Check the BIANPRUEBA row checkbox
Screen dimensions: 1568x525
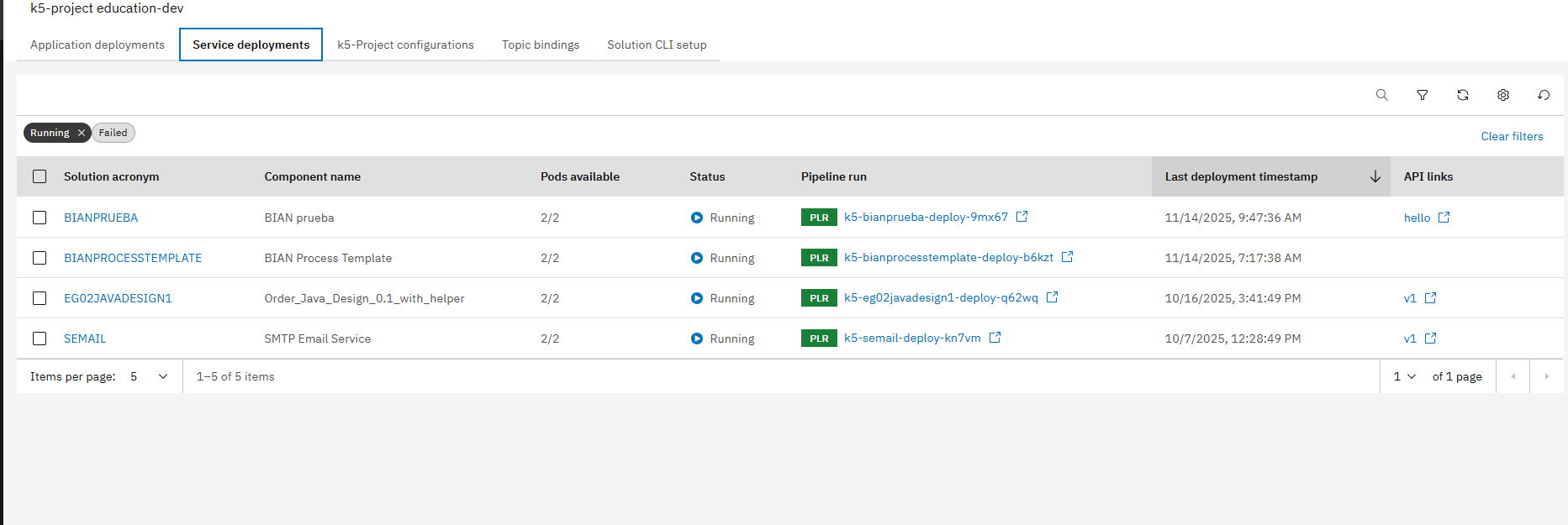[40, 218]
